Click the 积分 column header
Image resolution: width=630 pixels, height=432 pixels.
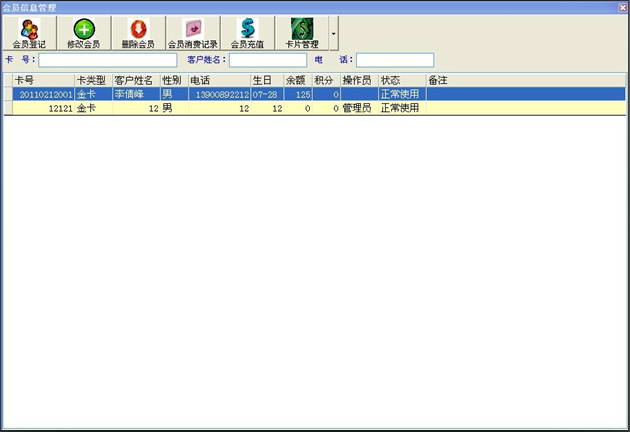[326, 80]
